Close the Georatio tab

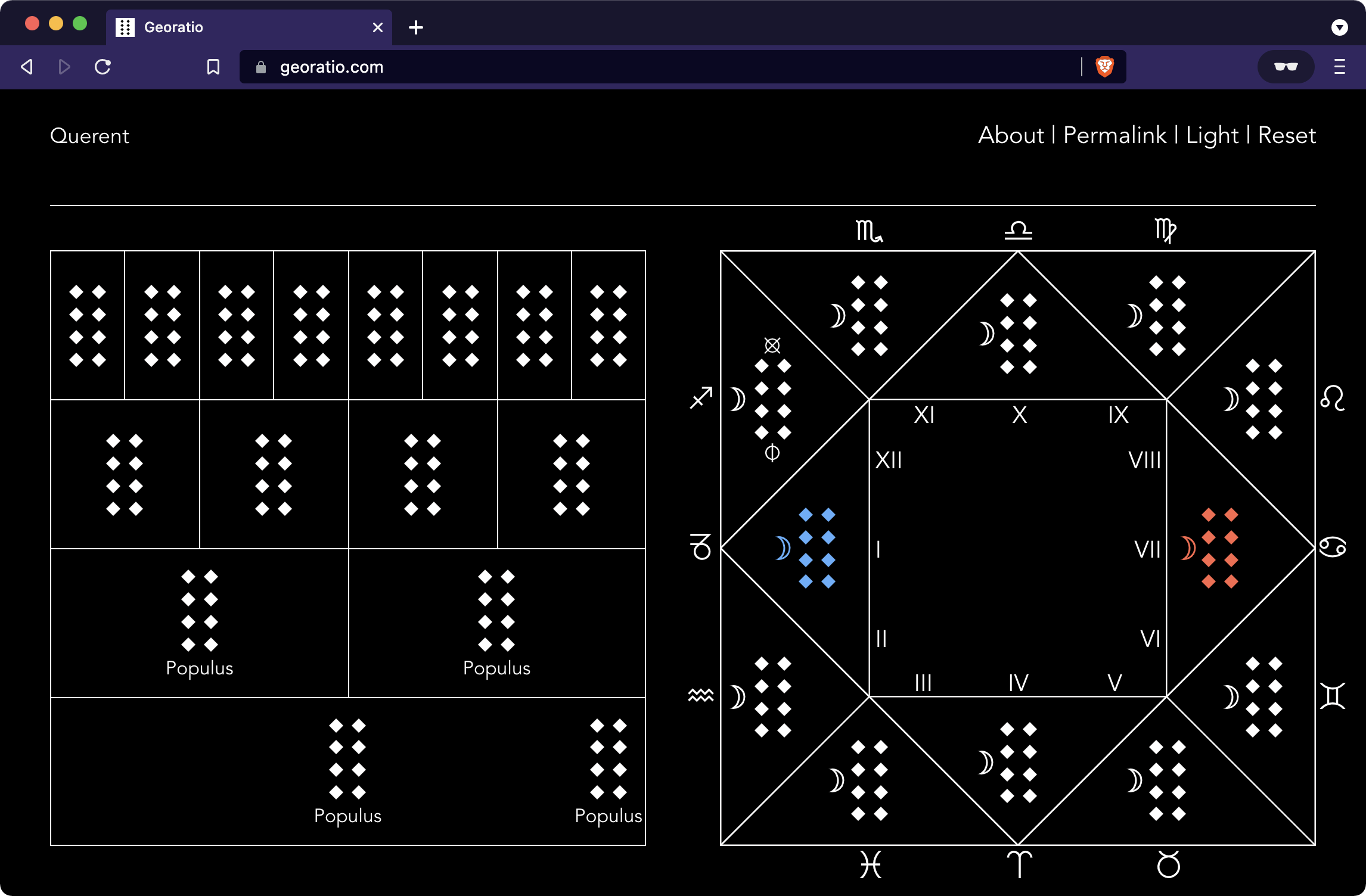(x=377, y=27)
